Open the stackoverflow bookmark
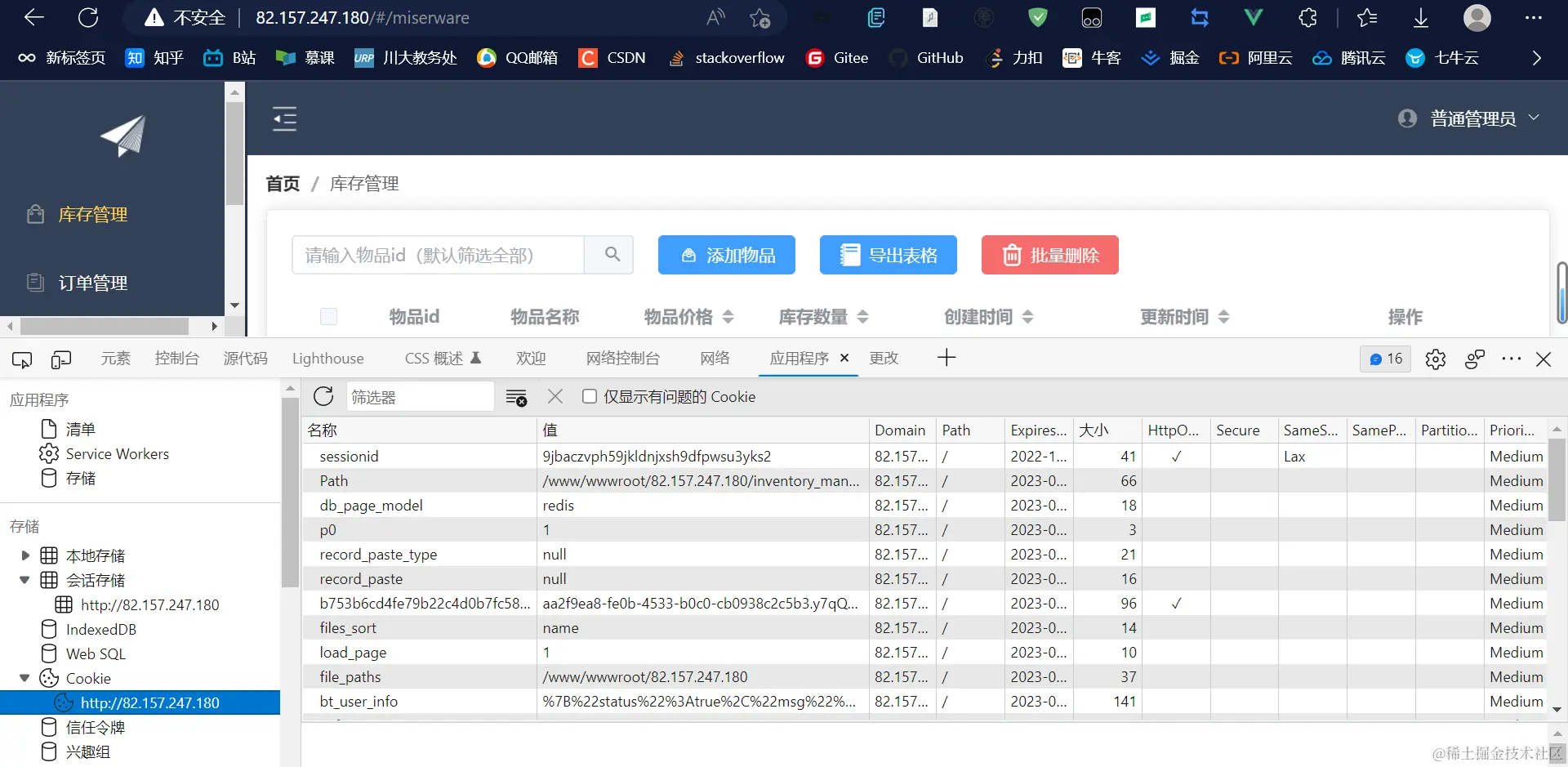 click(726, 57)
